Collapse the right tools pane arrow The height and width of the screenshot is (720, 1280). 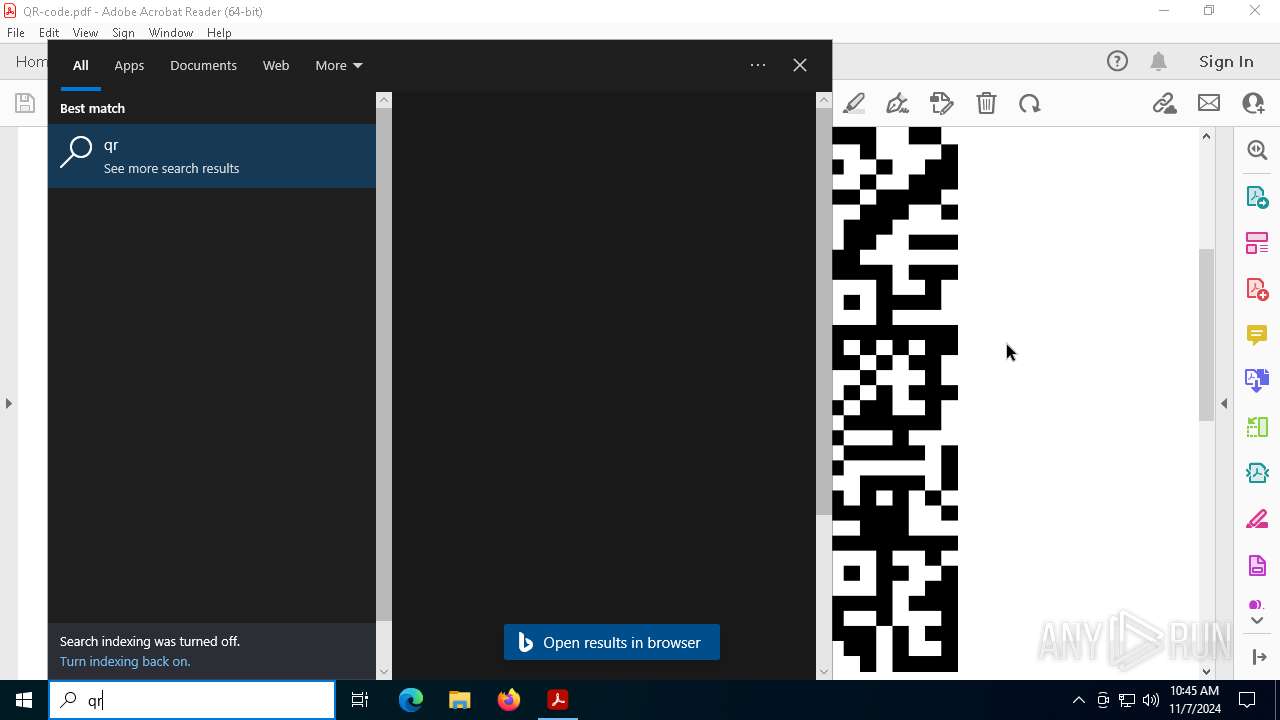1224,404
